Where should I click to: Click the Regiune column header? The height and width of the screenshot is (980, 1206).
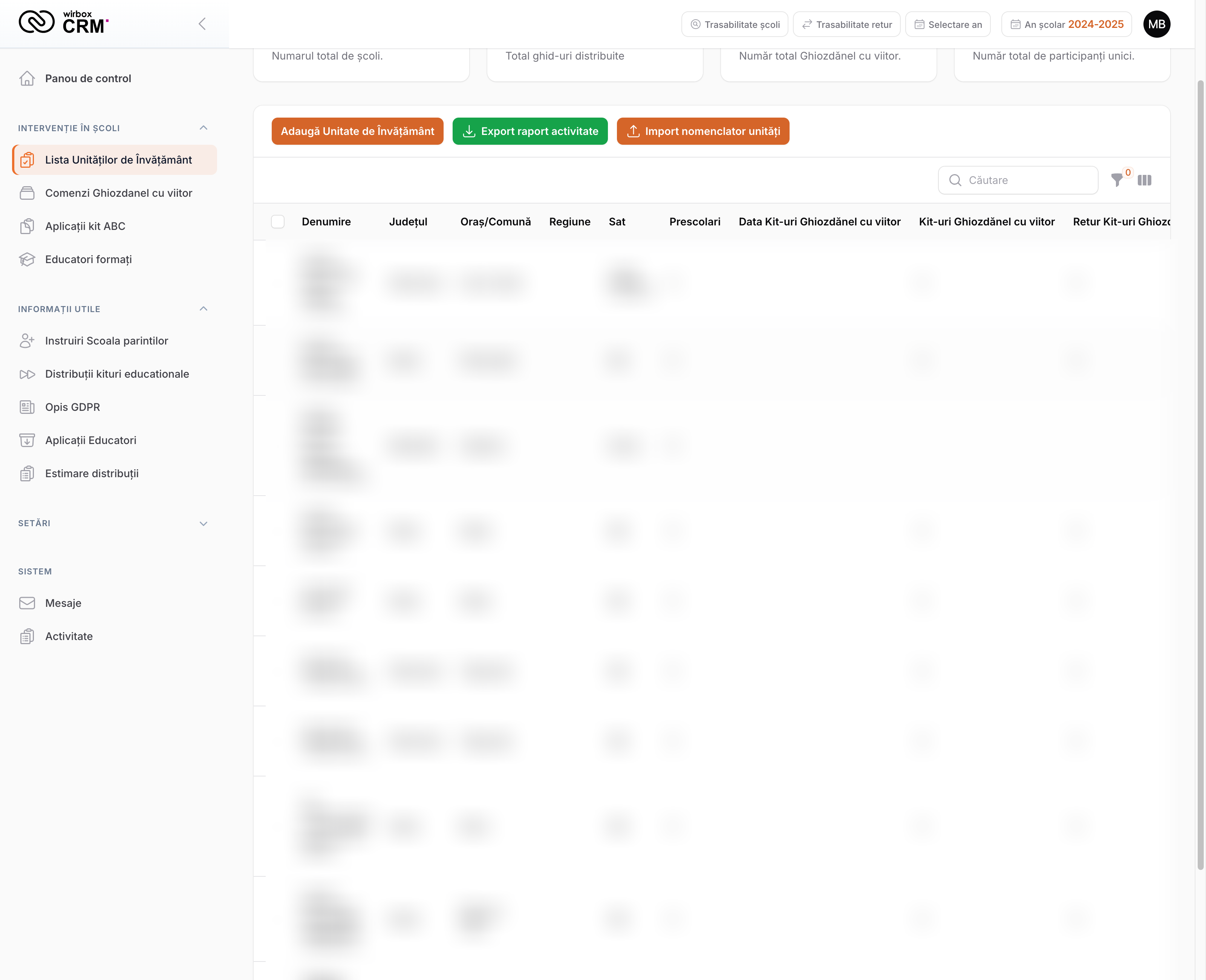click(x=569, y=222)
